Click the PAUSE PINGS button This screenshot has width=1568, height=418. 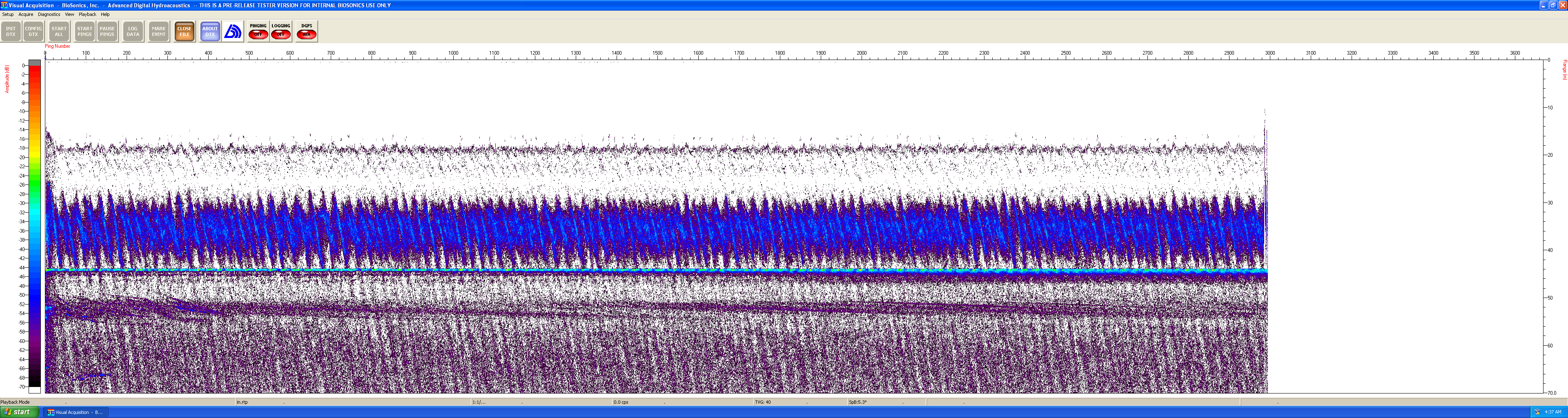pos(107,32)
